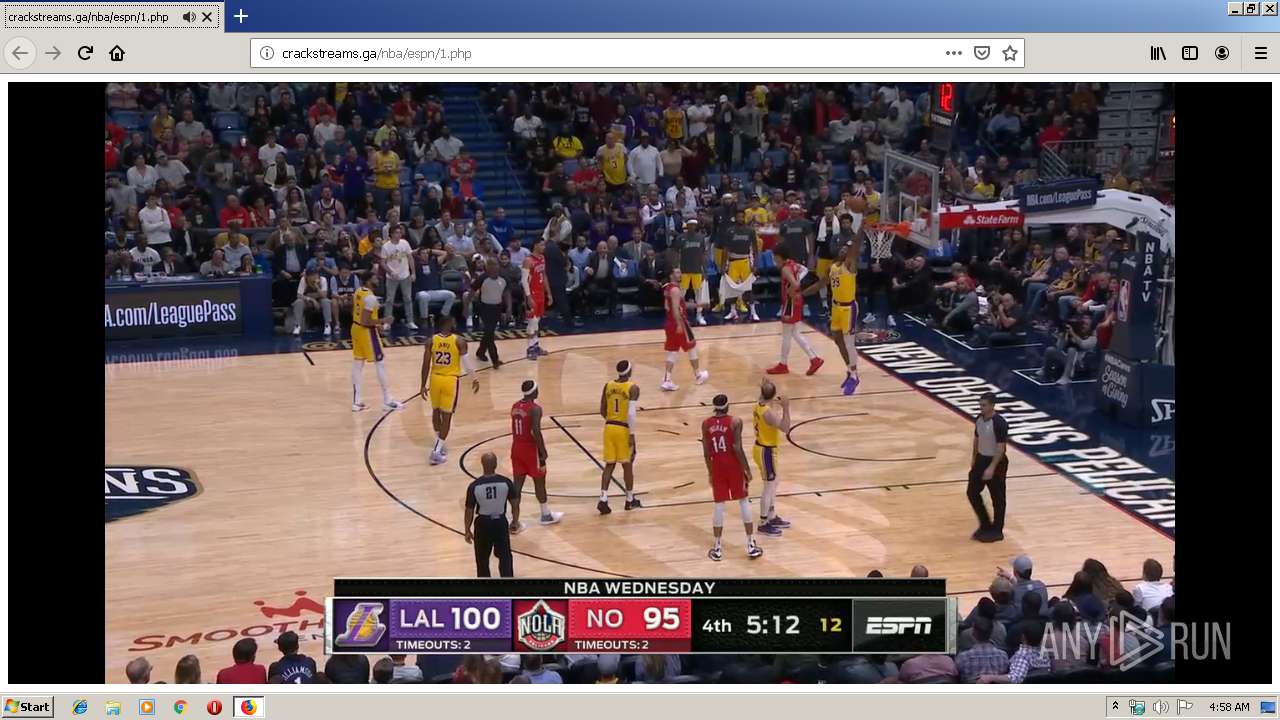Switch to Firefox taskbar button
This screenshot has width=1280, height=720.
248,707
